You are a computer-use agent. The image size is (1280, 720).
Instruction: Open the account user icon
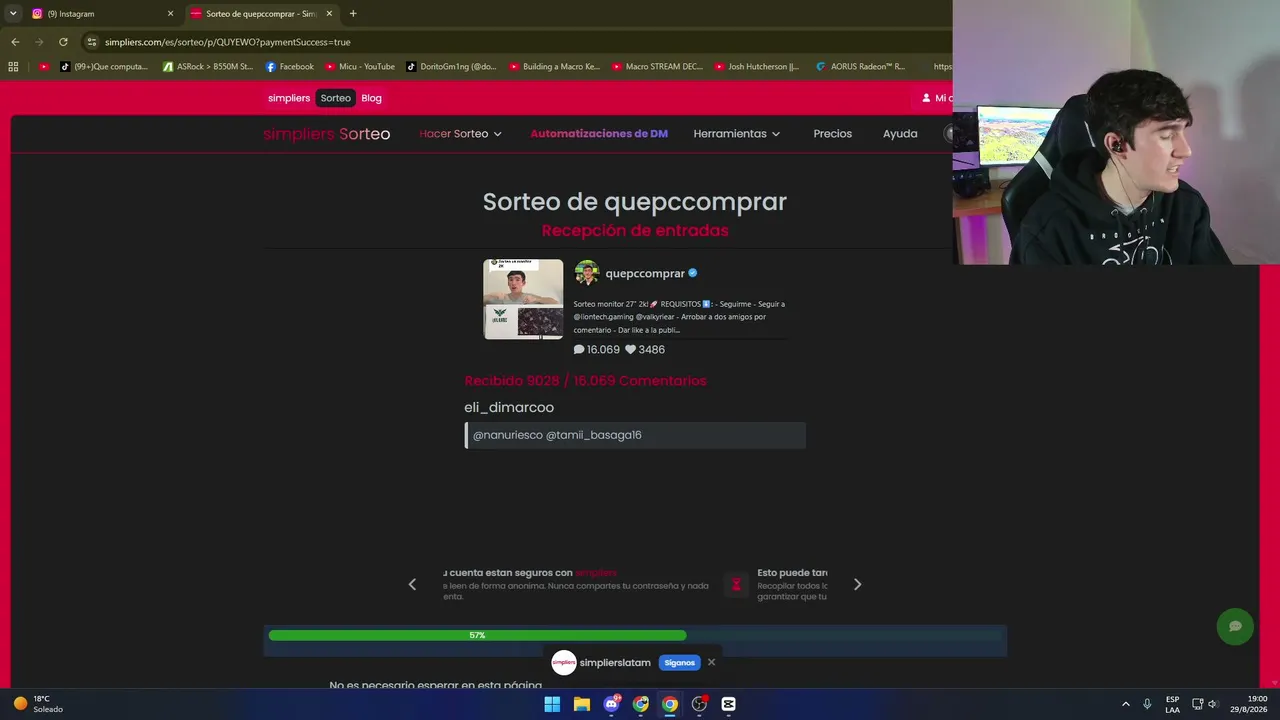pos(926,98)
